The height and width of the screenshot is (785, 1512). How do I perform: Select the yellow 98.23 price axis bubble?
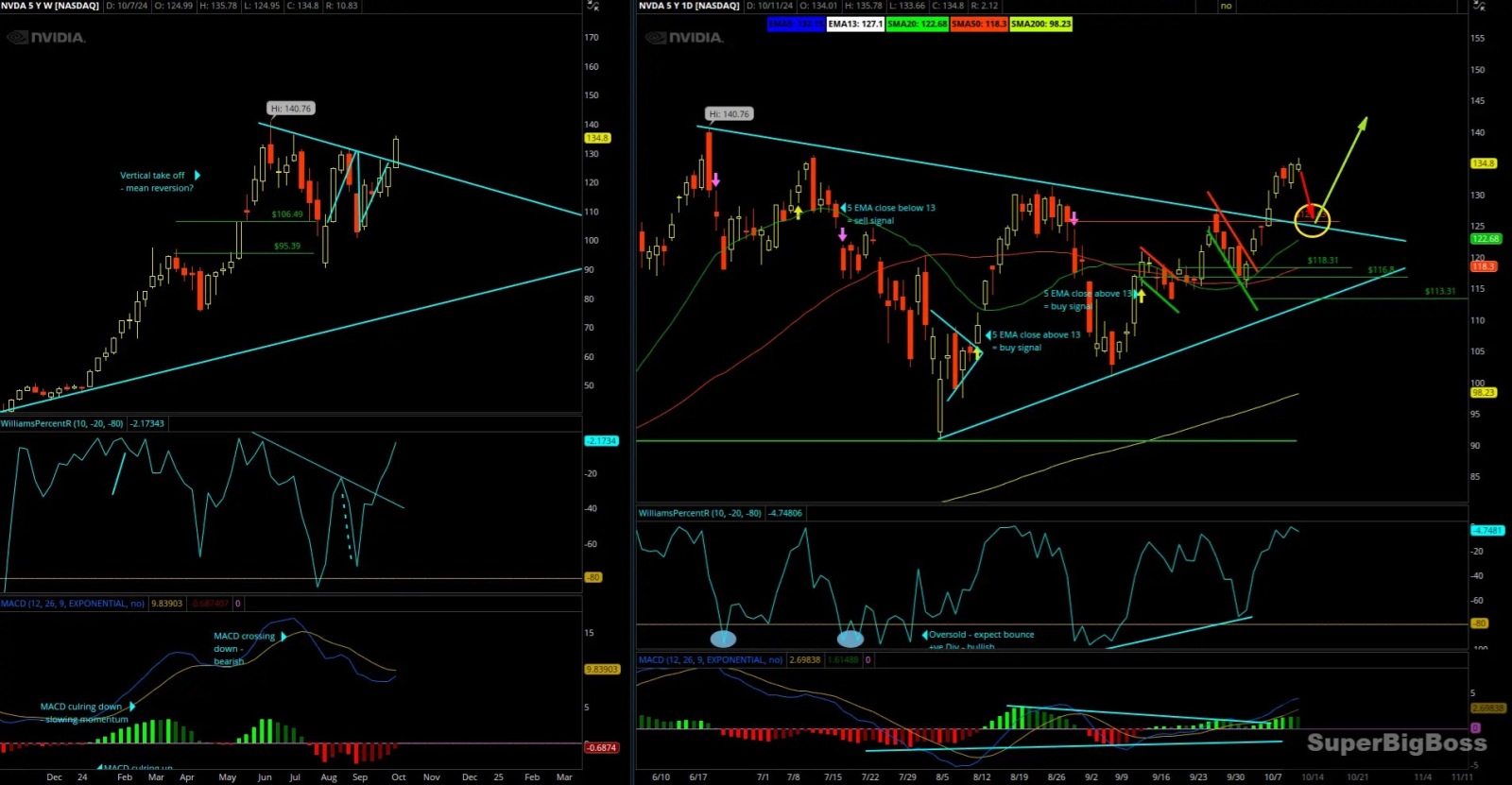[1484, 392]
